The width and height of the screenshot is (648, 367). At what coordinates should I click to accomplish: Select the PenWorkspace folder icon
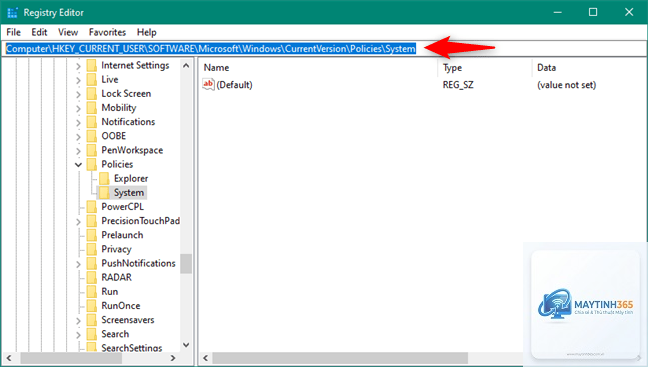click(92, 150)
